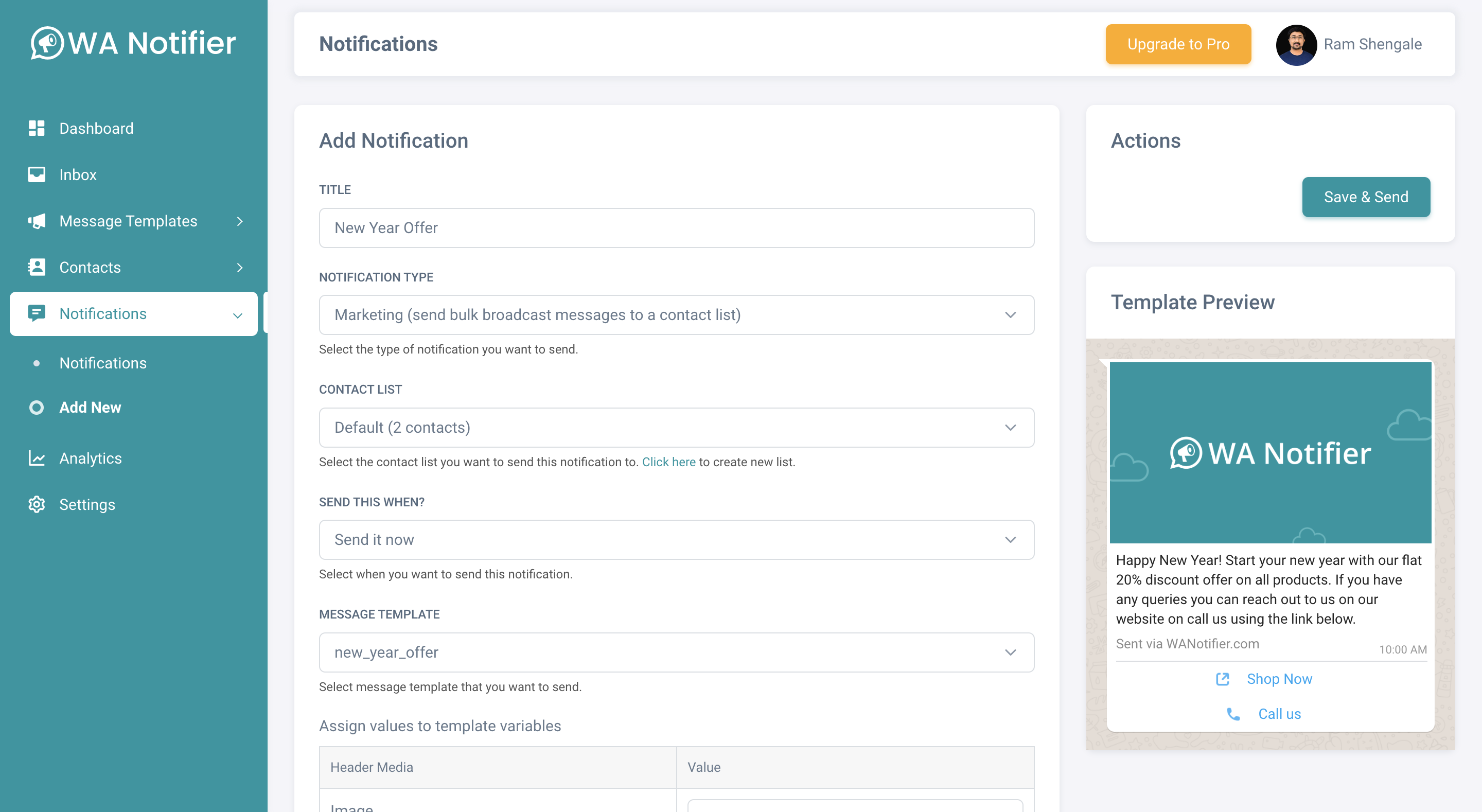Screen dimensions: 1482x812
Task: Click the Upgrade to Pro button
Action: coord(1178,44)
